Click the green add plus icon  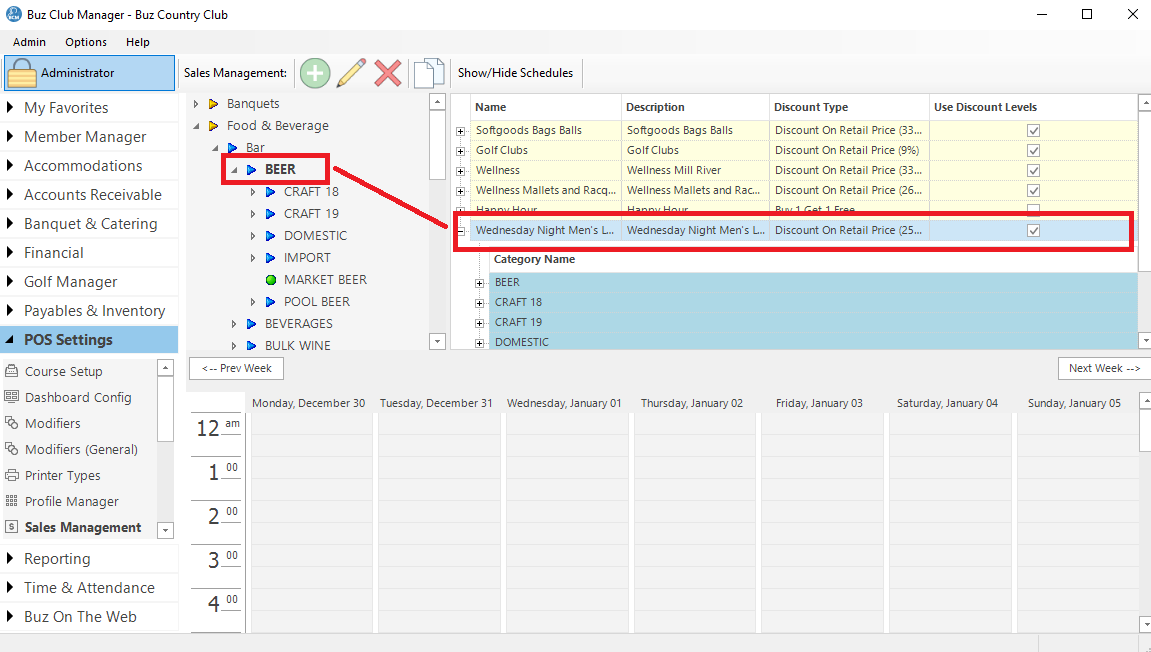[x=315, y=73]
